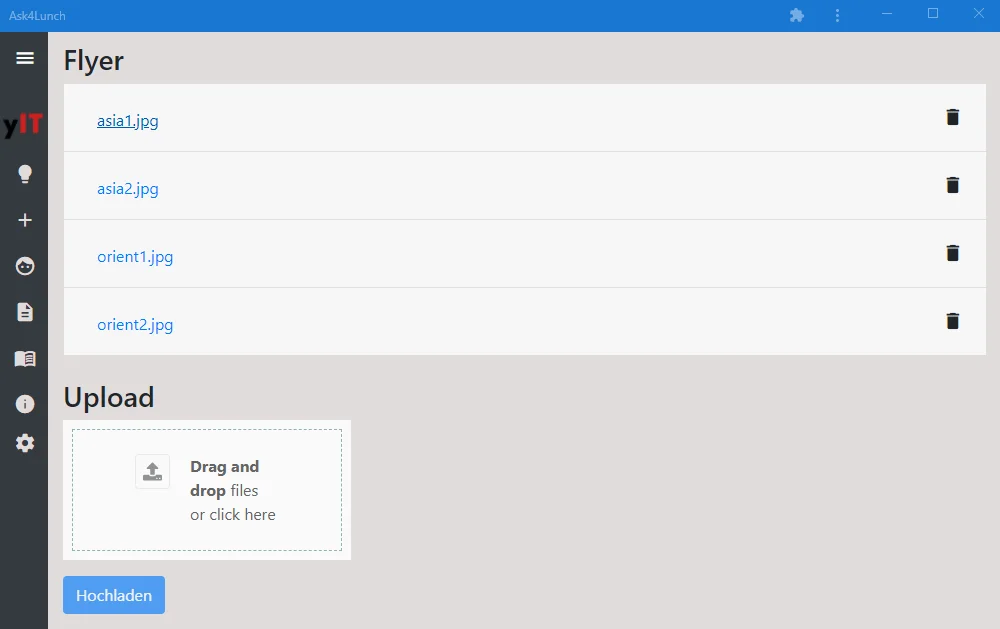Open the orient1.jpg flyer link
Viewport: 1000px width, 629px height.
point(135,257)
